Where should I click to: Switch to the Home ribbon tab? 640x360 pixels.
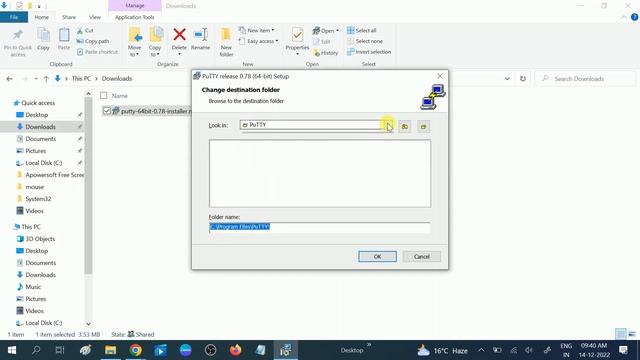(41, 17)
